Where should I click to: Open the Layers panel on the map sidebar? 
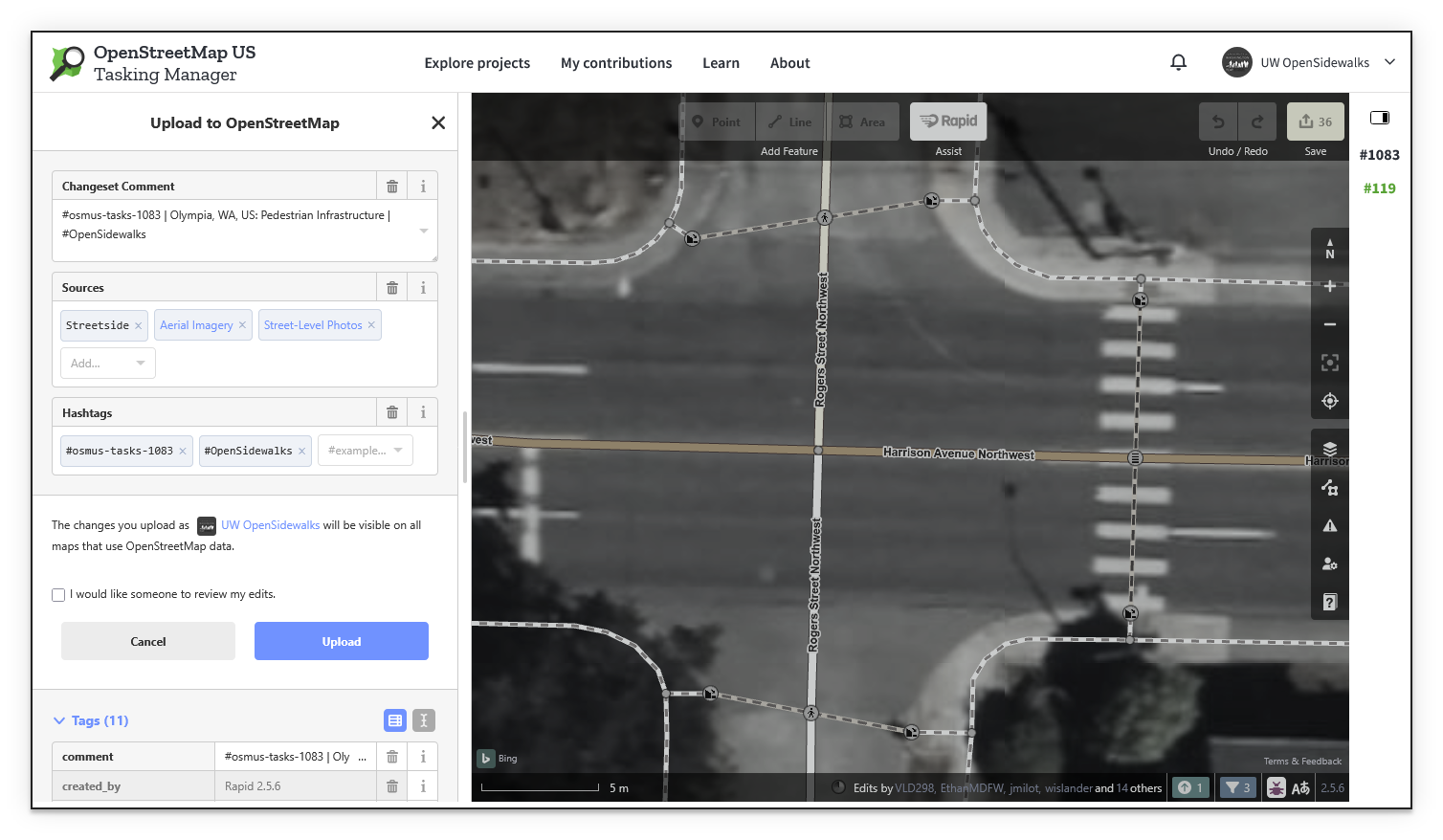1329,447
